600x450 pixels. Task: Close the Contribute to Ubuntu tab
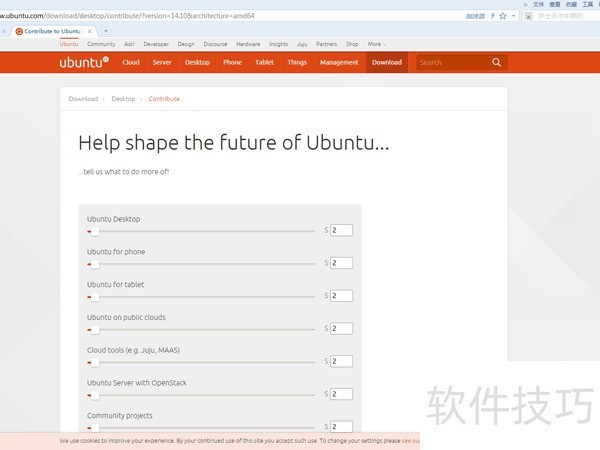(90, 31)
